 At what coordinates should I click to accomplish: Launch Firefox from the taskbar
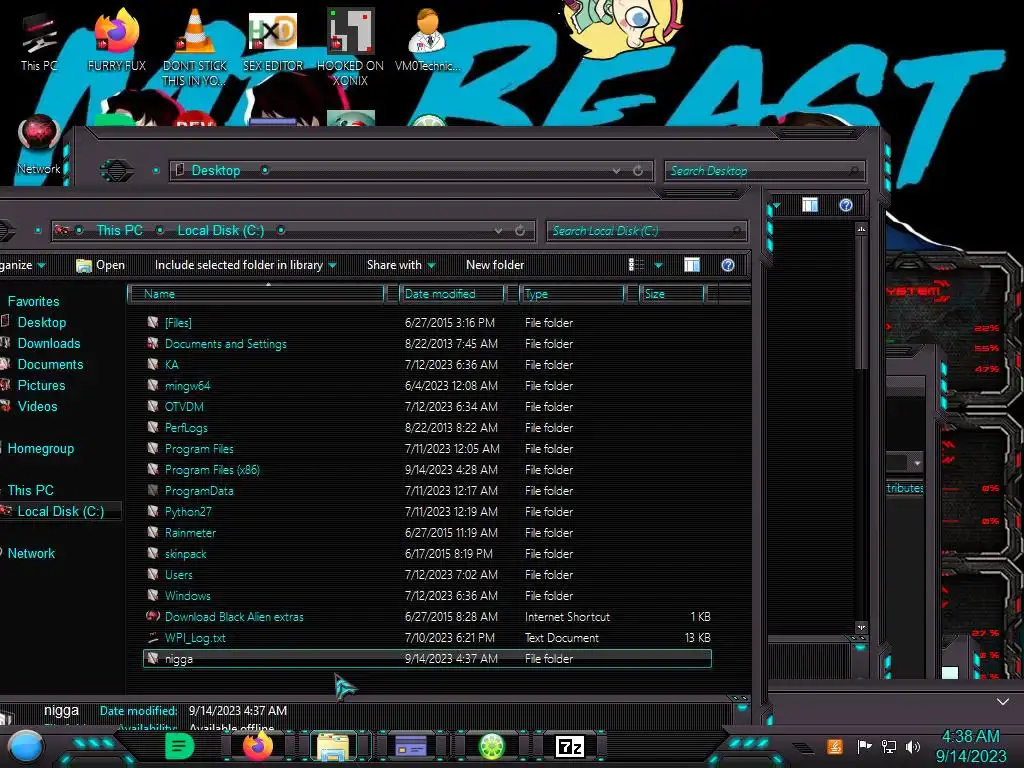(x=257, y=746)
